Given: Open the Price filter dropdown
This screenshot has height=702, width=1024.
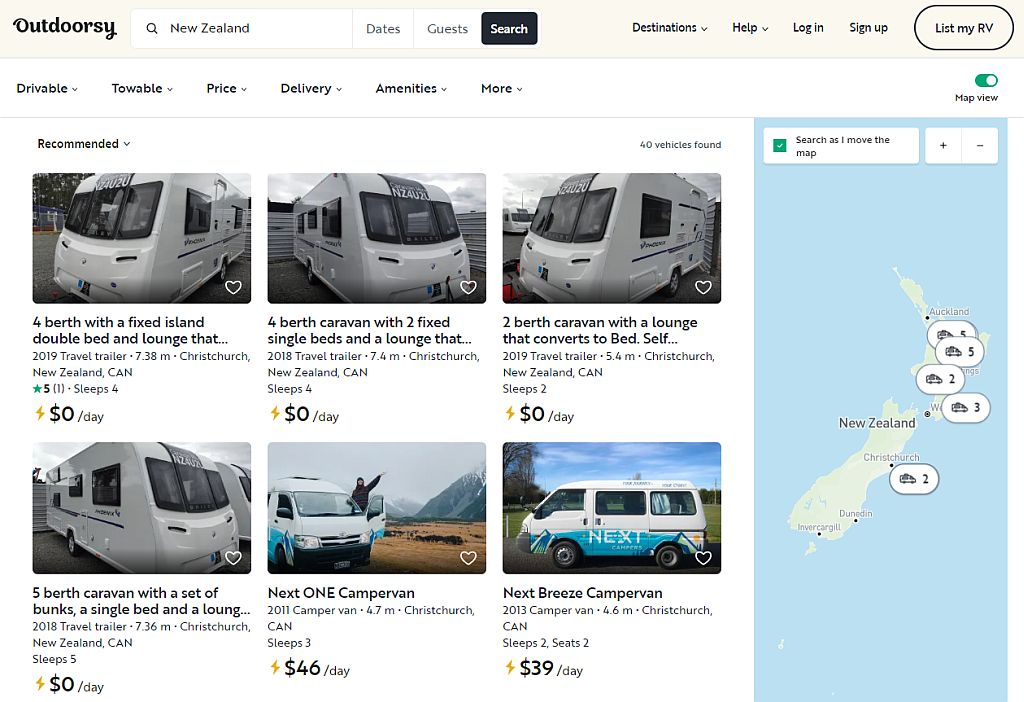Looking at the screenshot, I should 225,88.
